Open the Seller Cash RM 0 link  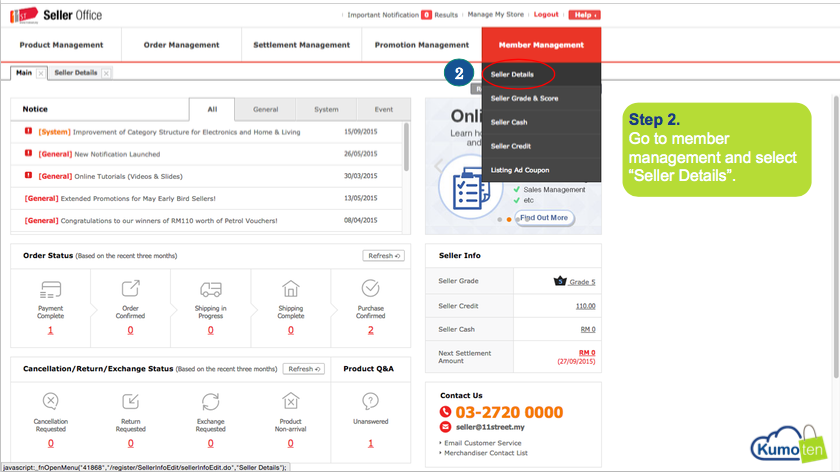pyautogui.click(x=588, y=329)
